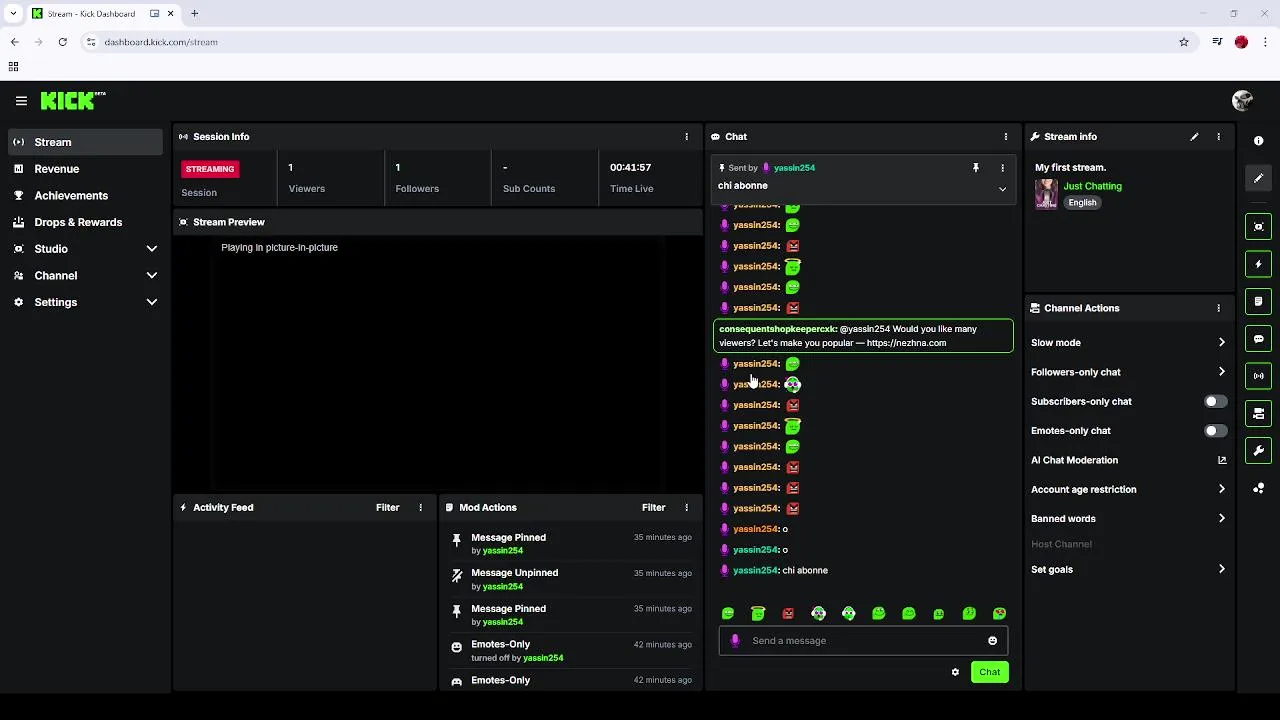
Task: Open the emoji picker in message box
Action: (992, 641)
